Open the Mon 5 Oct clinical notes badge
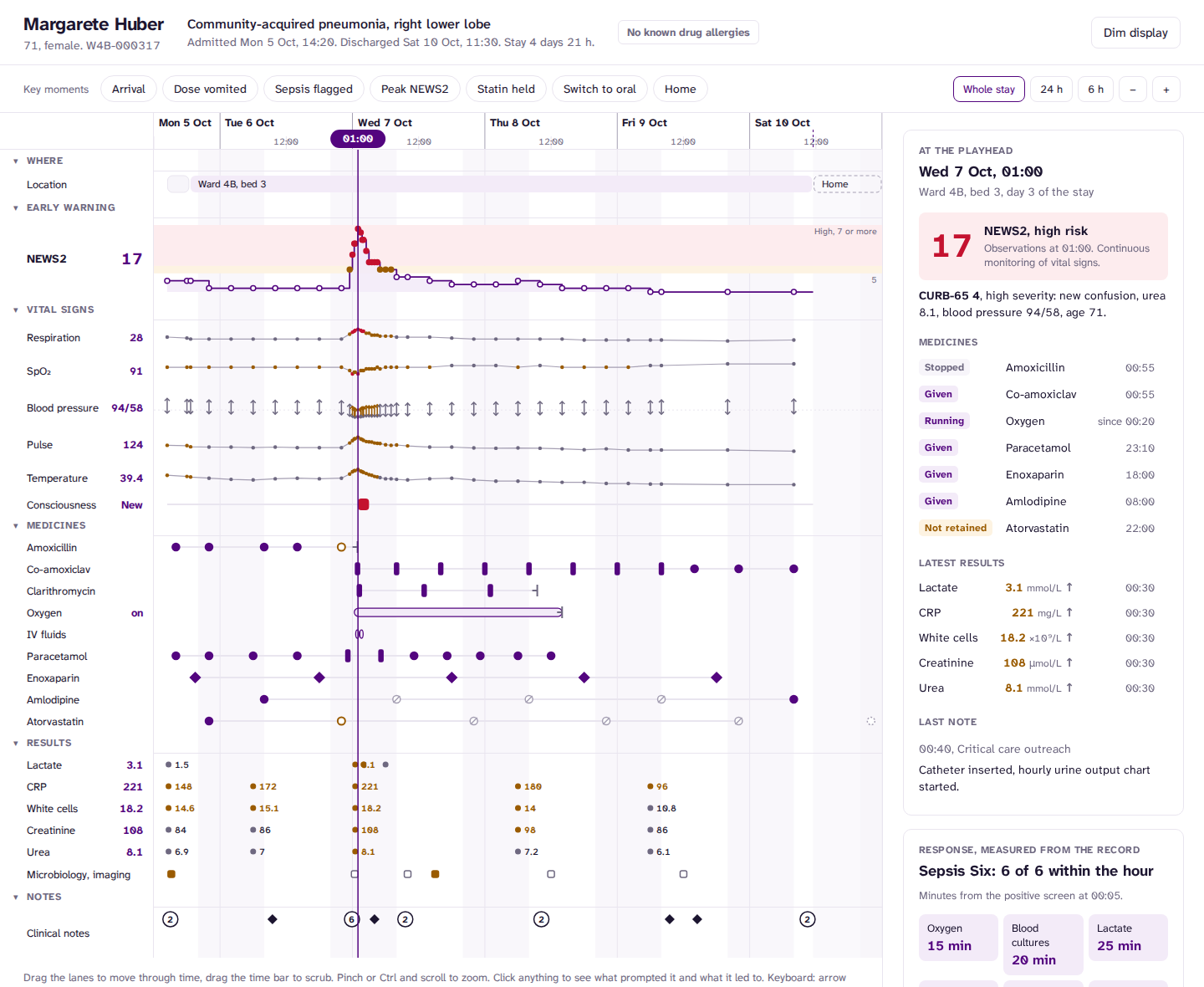 [171, 919]
